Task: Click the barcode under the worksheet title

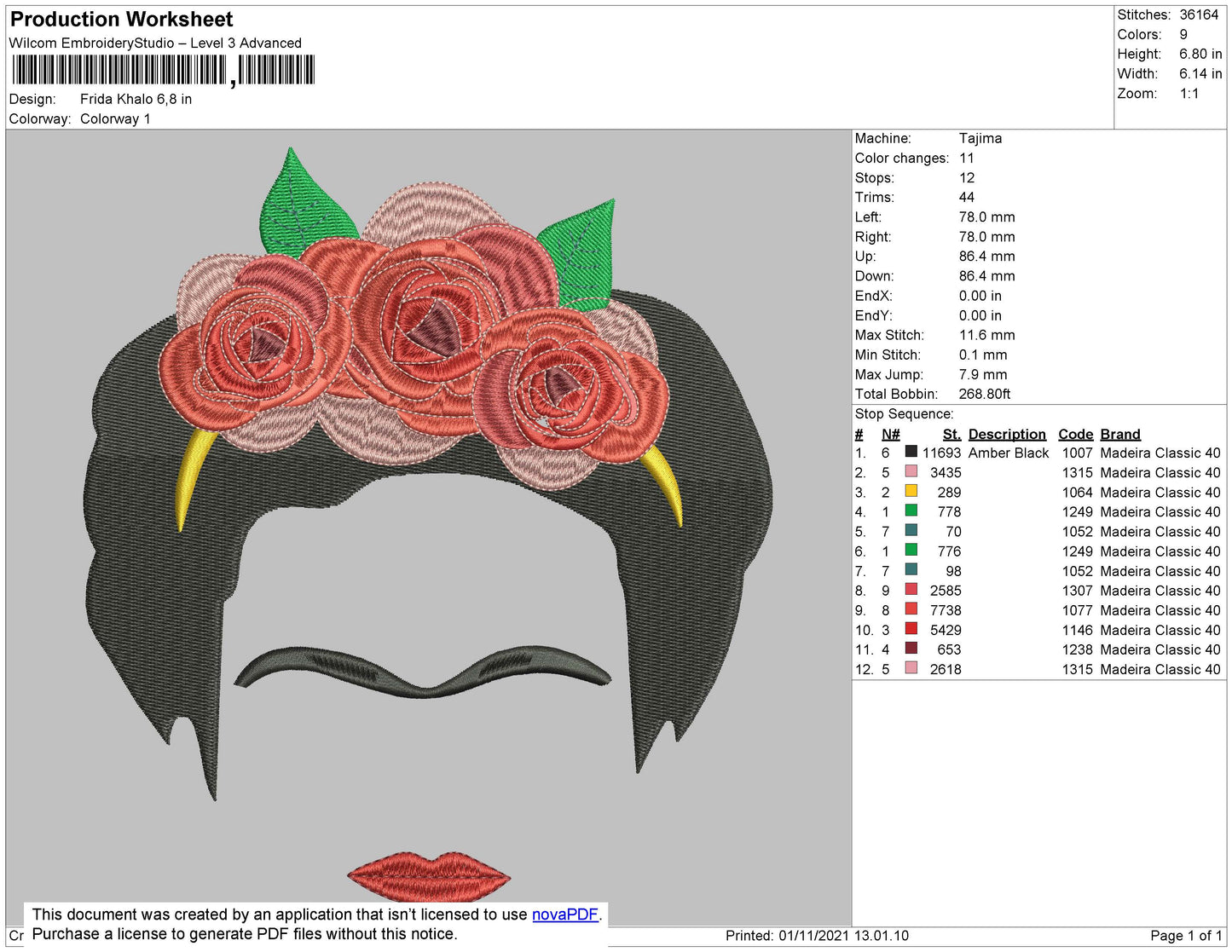Action: (164, 71)
